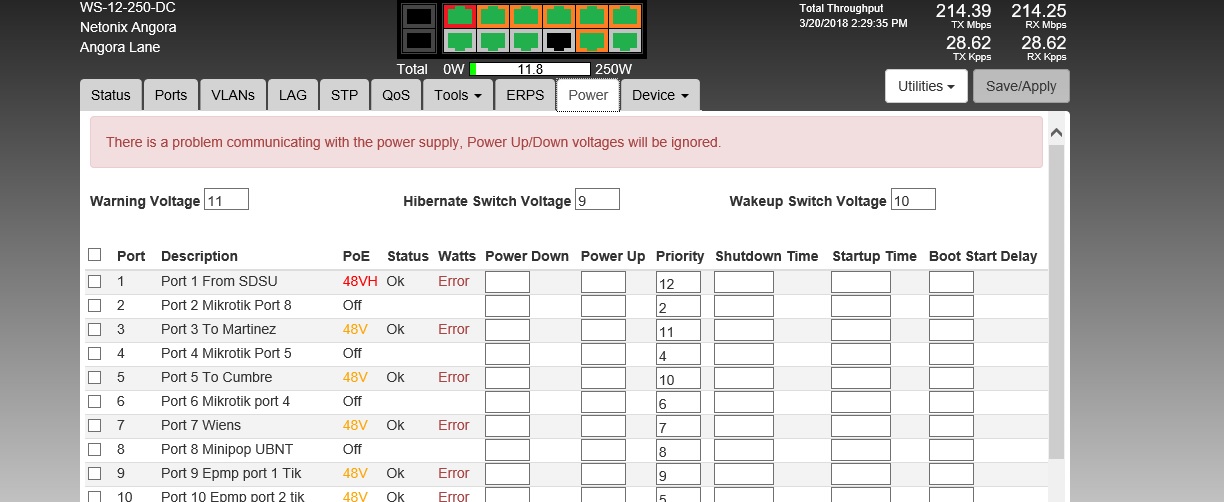Expand the Device dropdown tab
This screenshot has width=1224, height=502.
coord(660,95)
